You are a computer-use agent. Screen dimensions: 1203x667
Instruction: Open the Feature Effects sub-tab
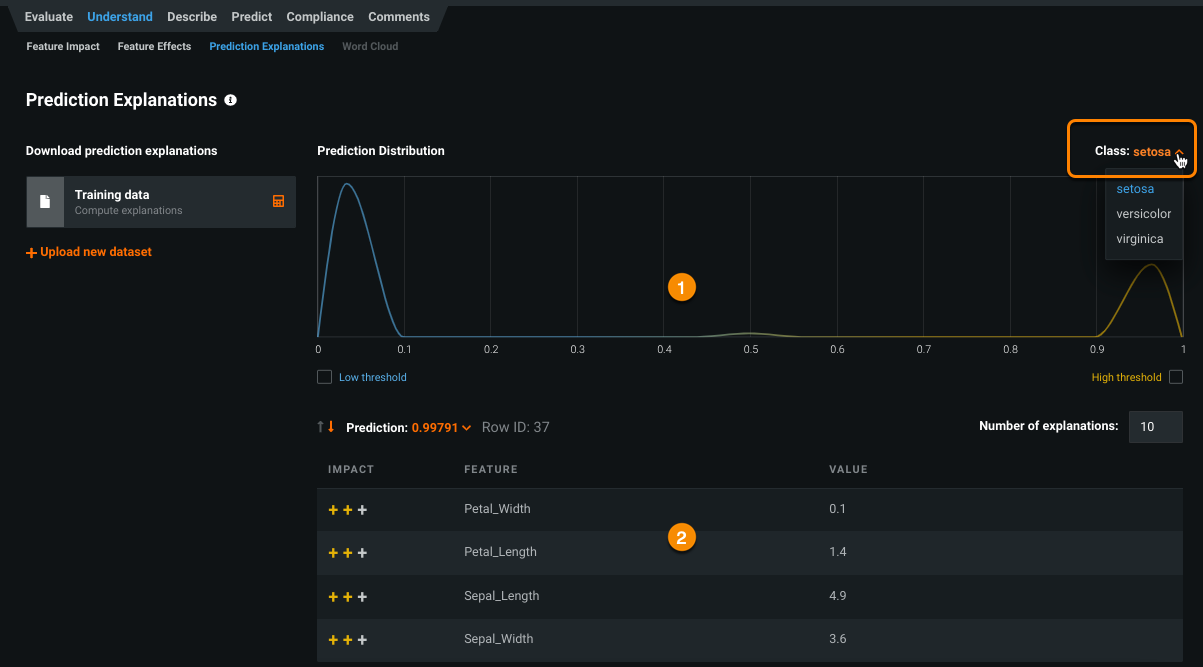click(154, 46)
